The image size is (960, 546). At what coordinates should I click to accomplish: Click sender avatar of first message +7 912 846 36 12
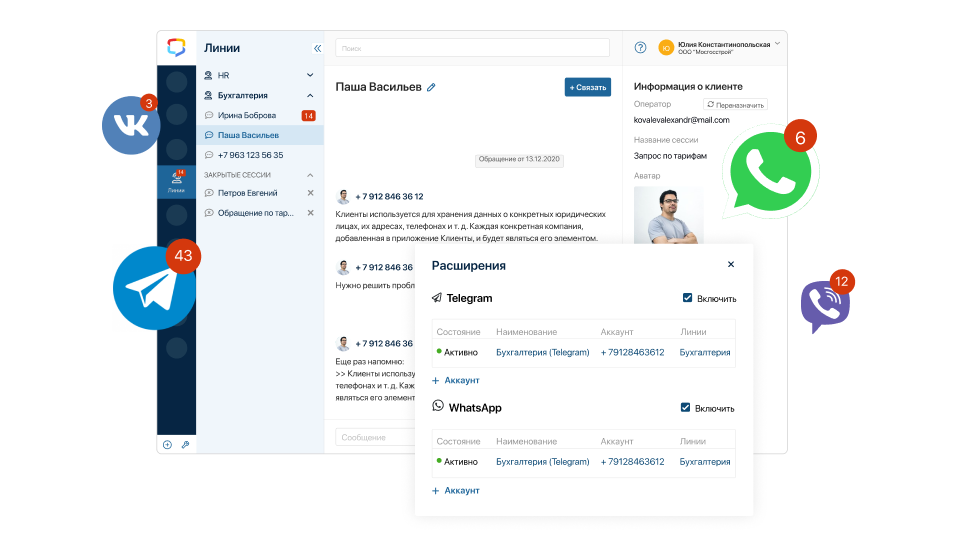pos(343,196)
